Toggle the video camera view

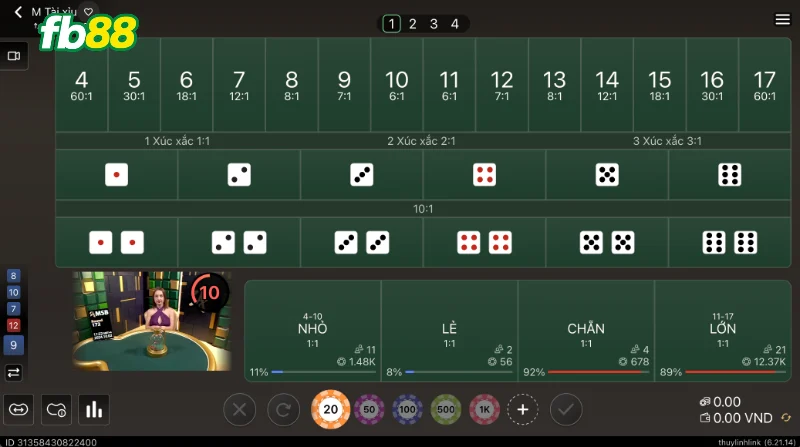pyautogui.click(x=14, y=56)
